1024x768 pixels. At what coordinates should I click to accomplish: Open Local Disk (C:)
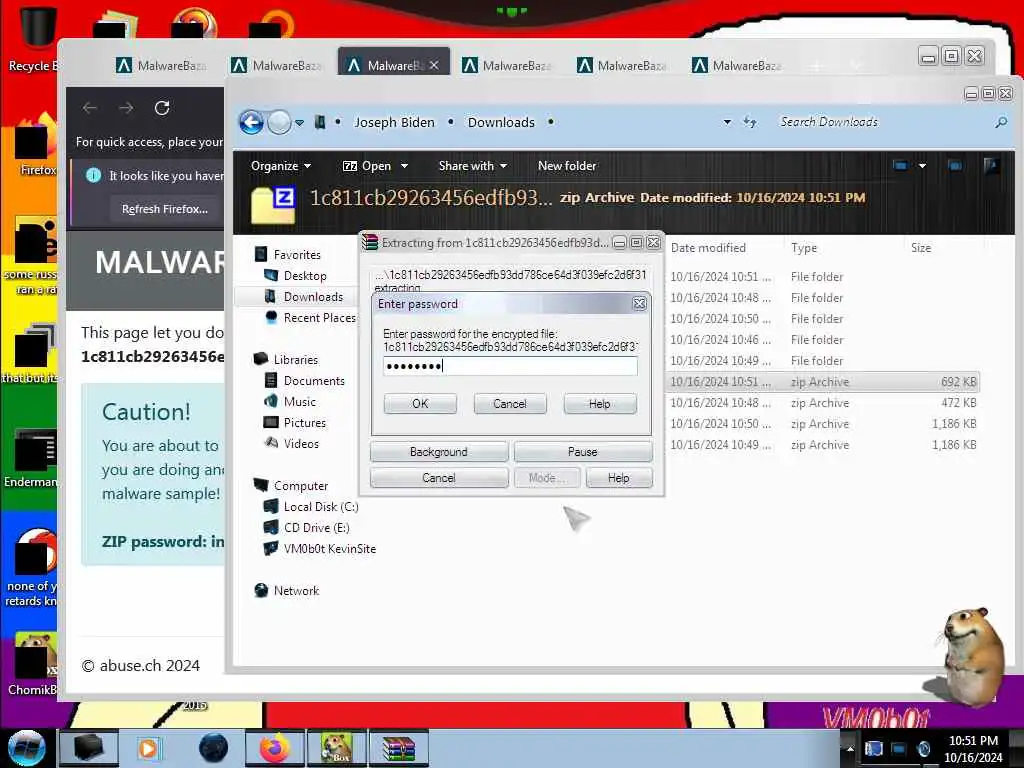click(321, 507)
